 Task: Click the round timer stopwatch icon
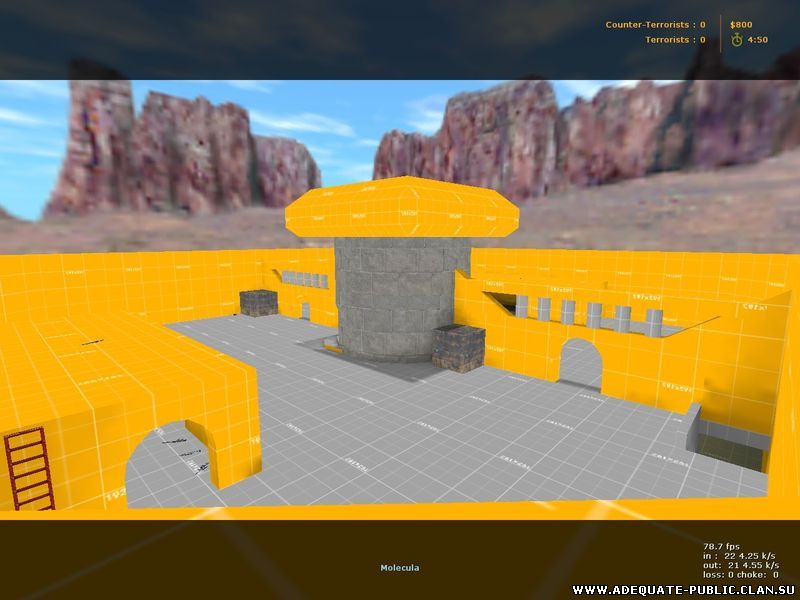(736, 40)
